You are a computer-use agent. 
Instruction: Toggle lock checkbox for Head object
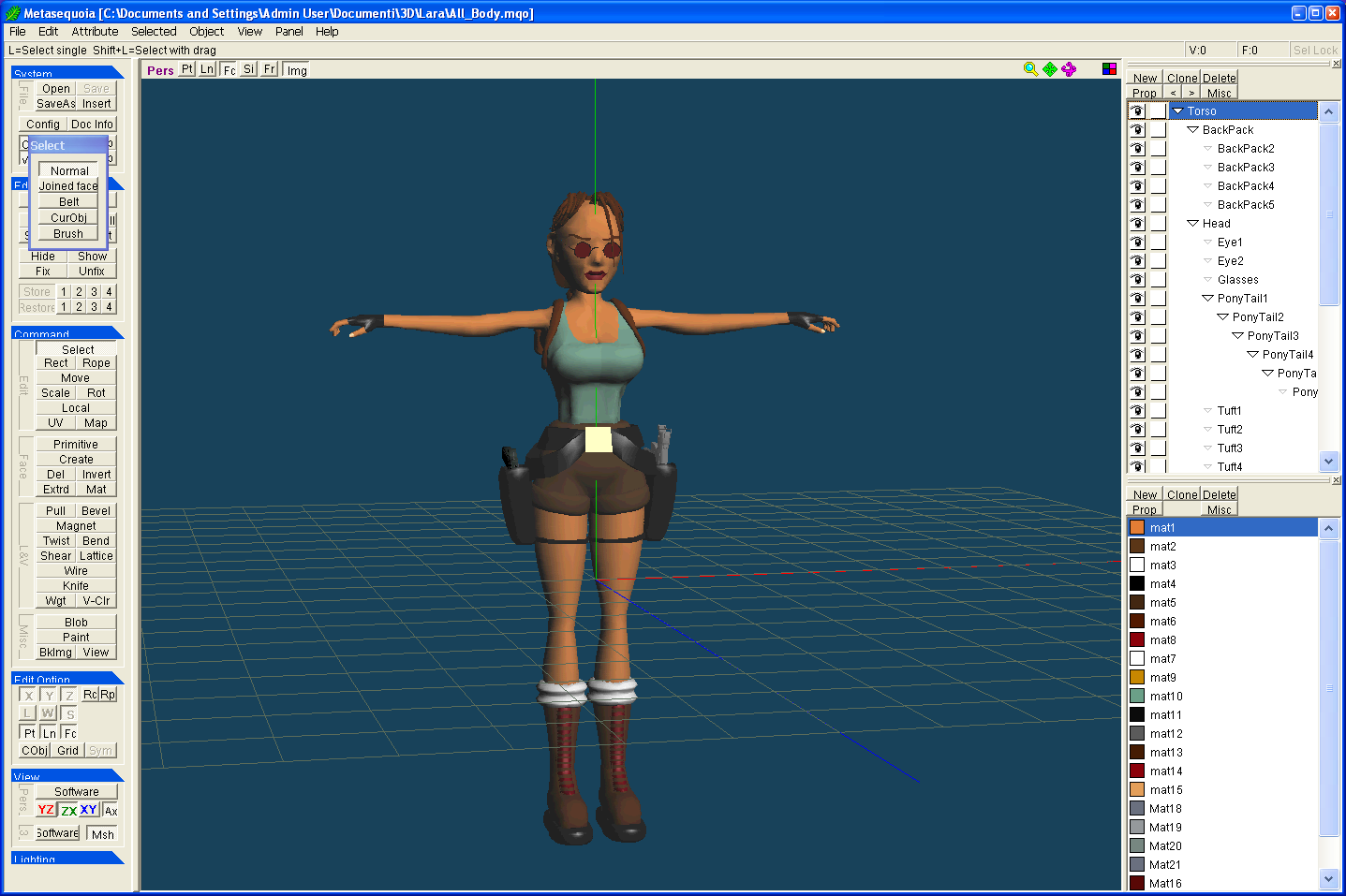click(x=1158, y=223)
